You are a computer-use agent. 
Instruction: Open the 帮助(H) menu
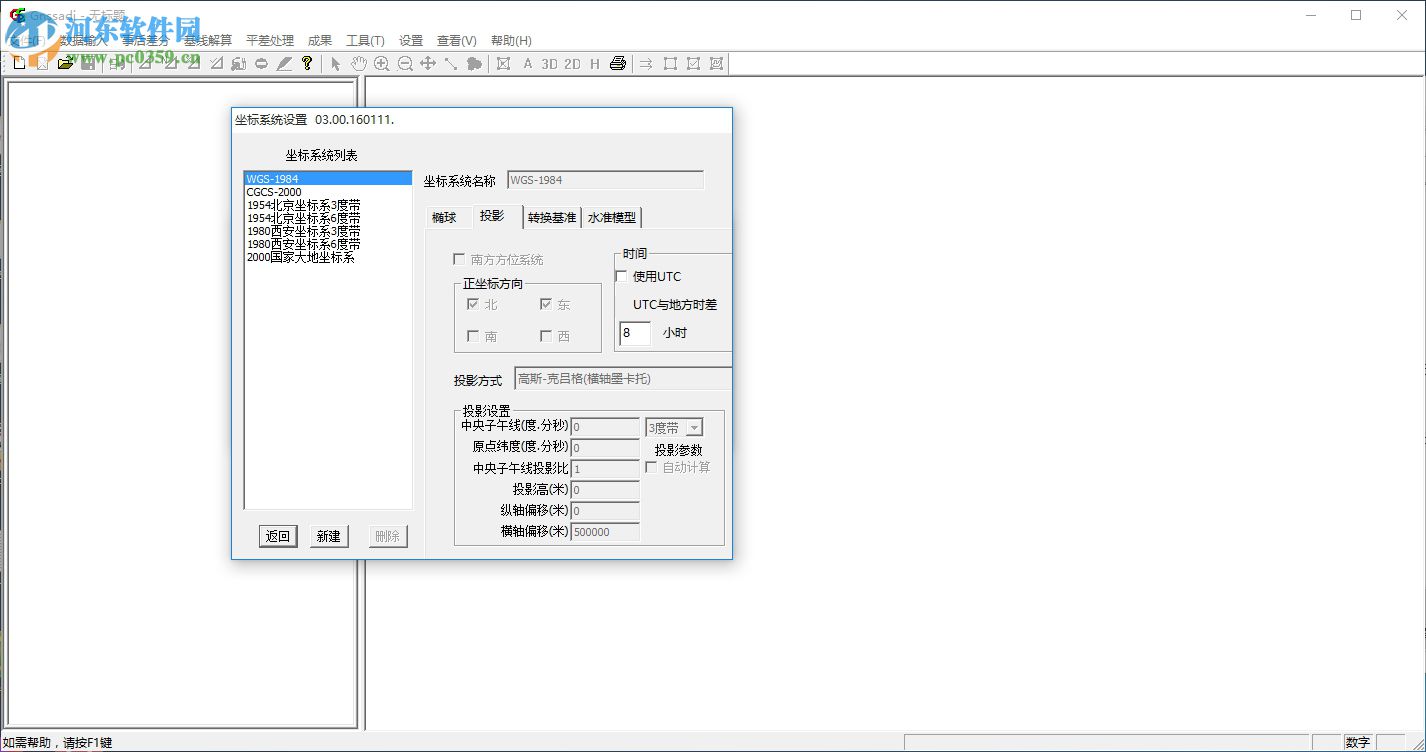coord(511,41)
